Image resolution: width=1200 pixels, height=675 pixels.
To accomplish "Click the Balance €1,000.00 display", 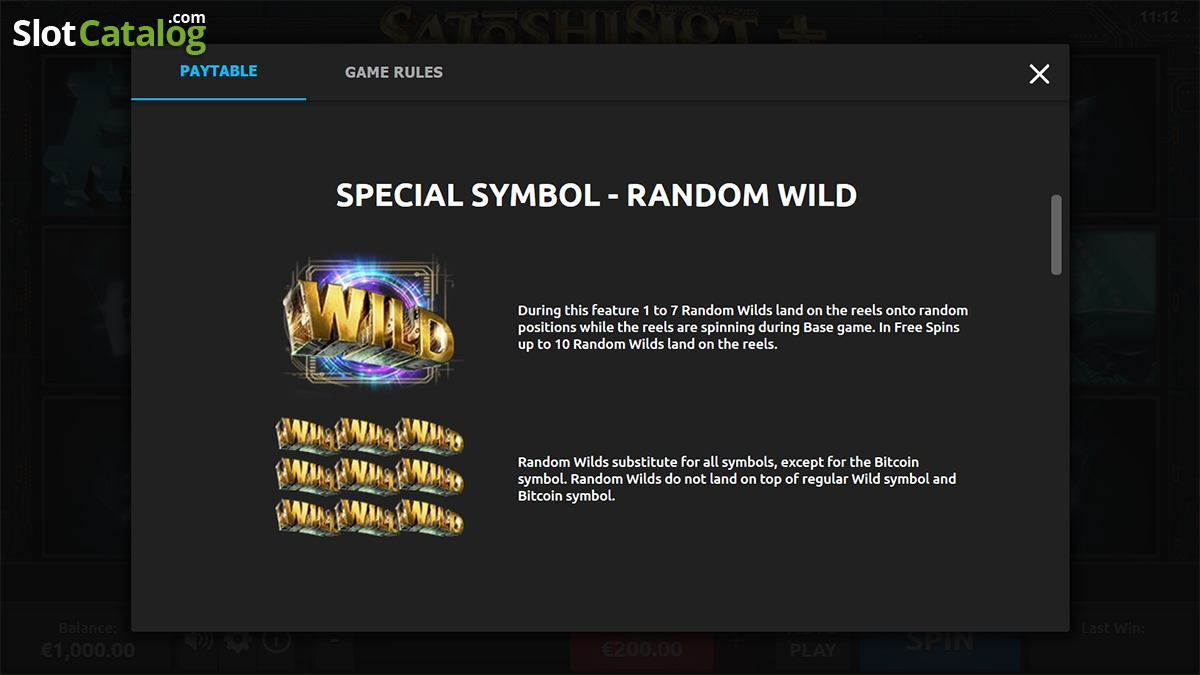I will click(88, 640).
